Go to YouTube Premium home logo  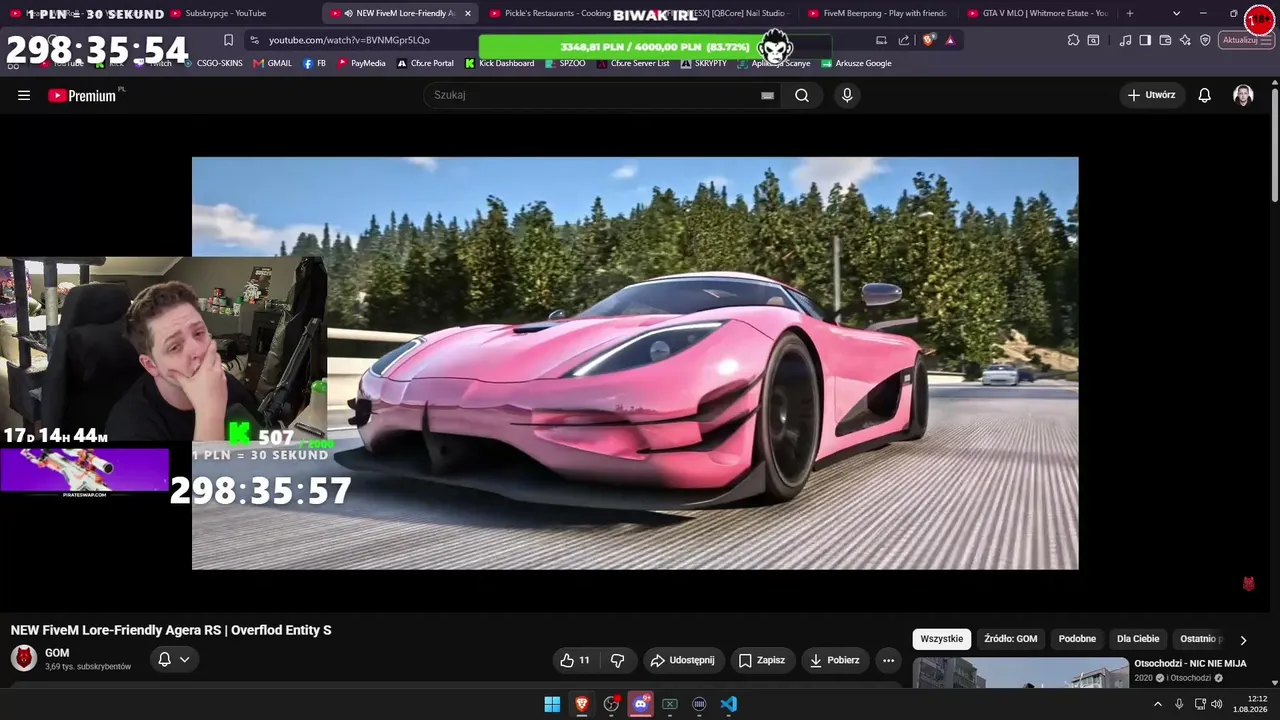point(82,96)
